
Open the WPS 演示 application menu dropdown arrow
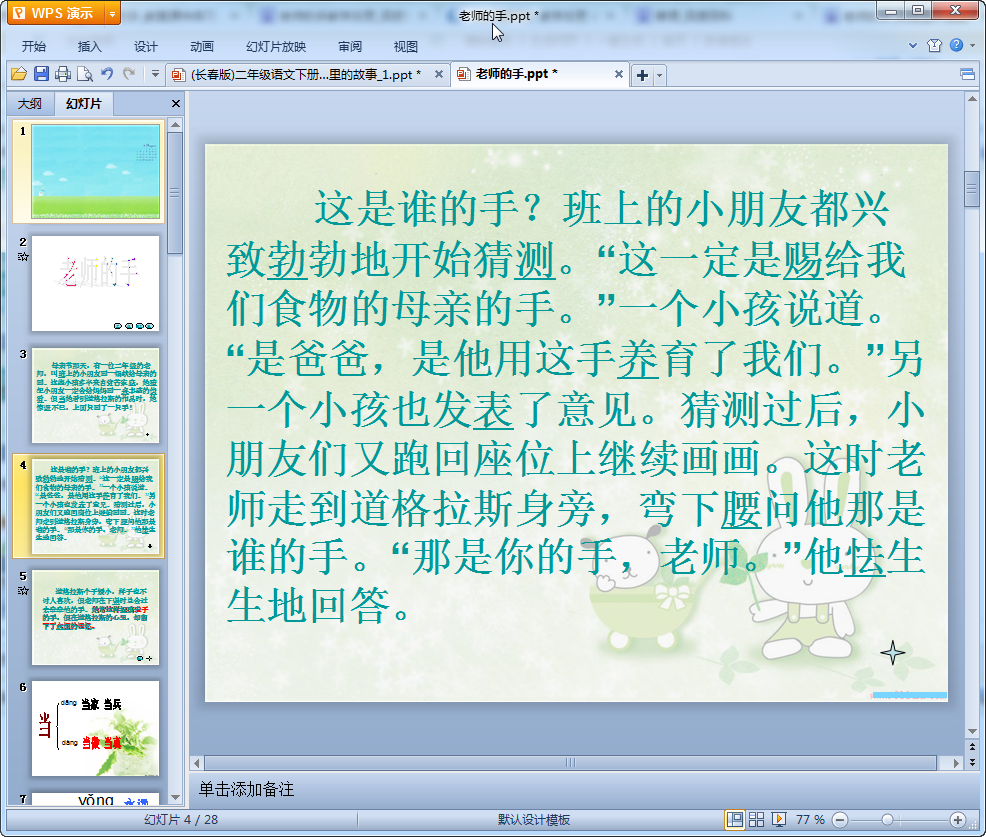pyautogui.click(x=112, y=13)
